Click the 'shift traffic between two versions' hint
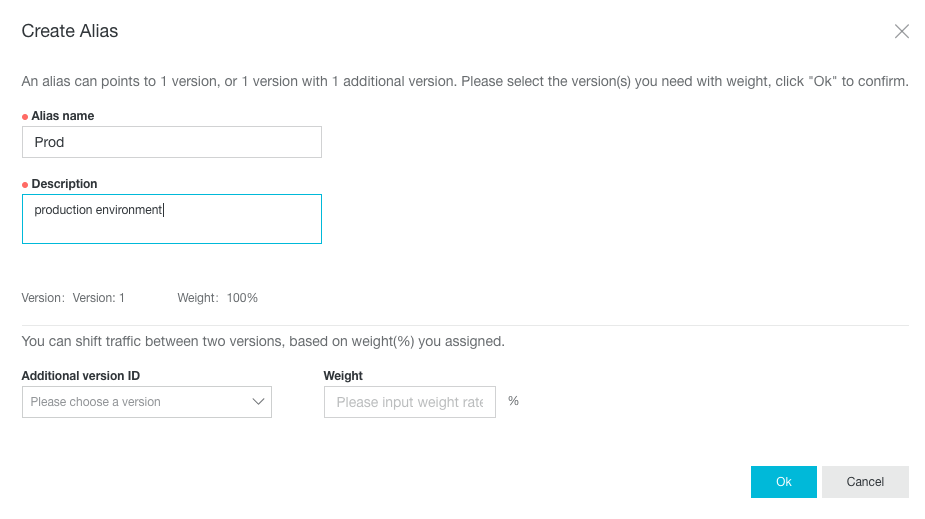Viewport: 925px width, 519px height. coord(263,341)
